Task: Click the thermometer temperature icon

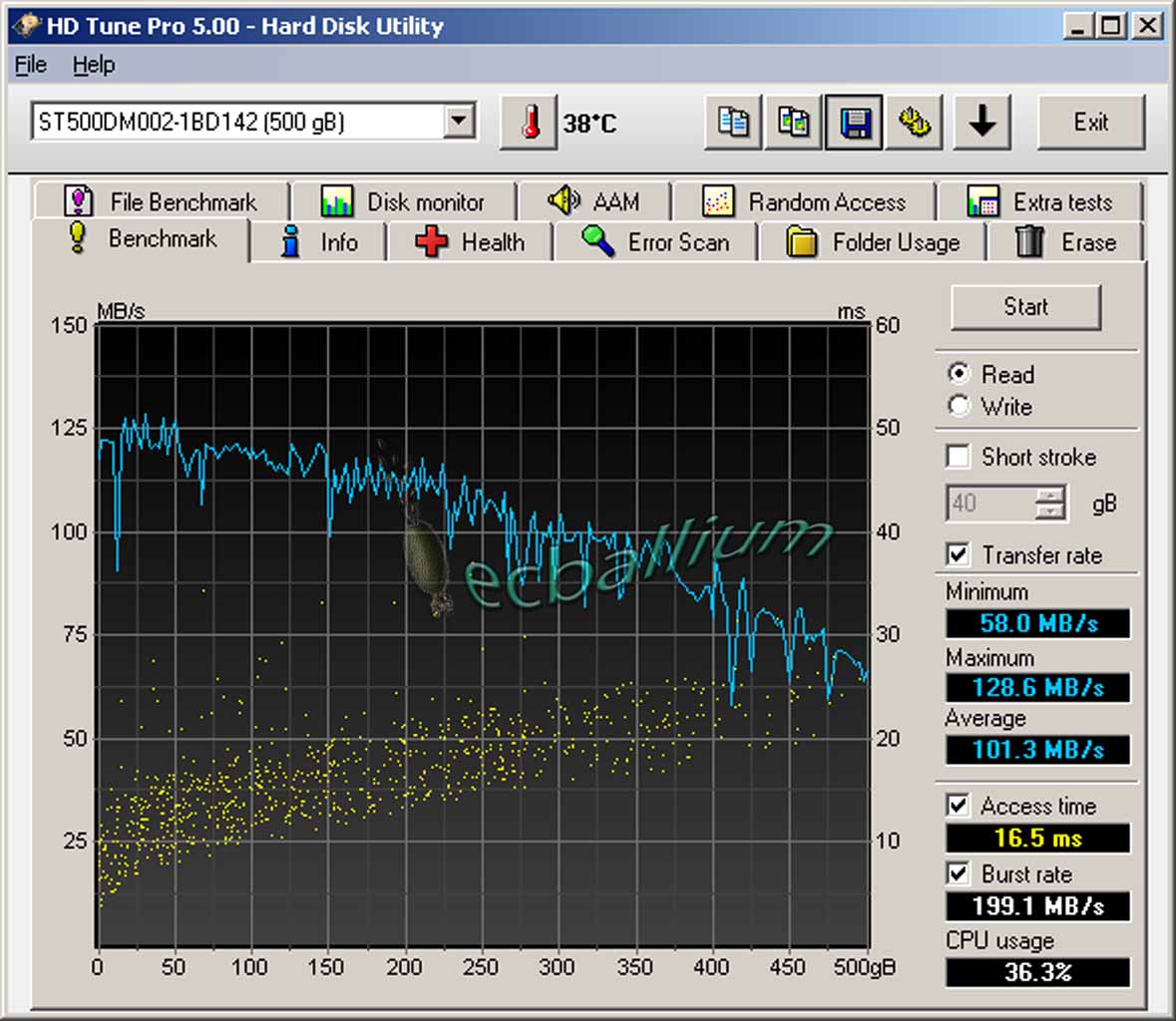Action: (x=529, y=123)
